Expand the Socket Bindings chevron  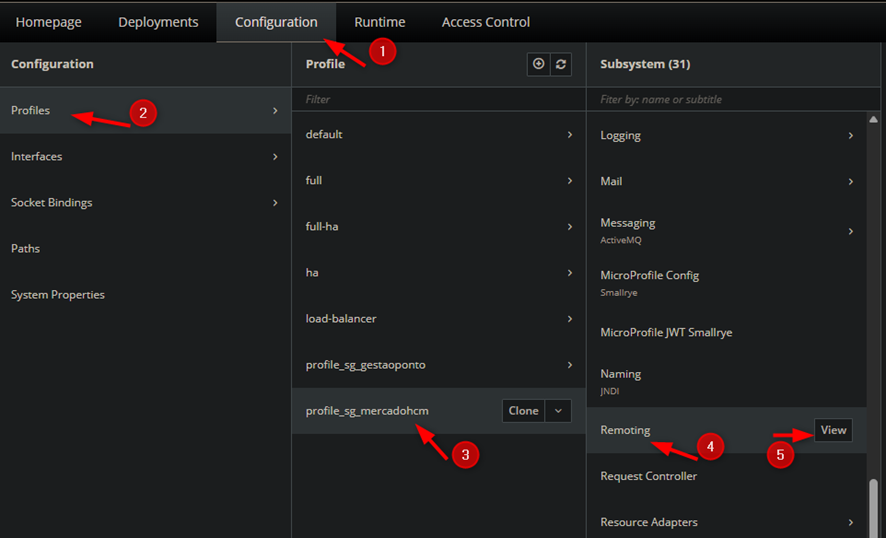click(275, 203)
